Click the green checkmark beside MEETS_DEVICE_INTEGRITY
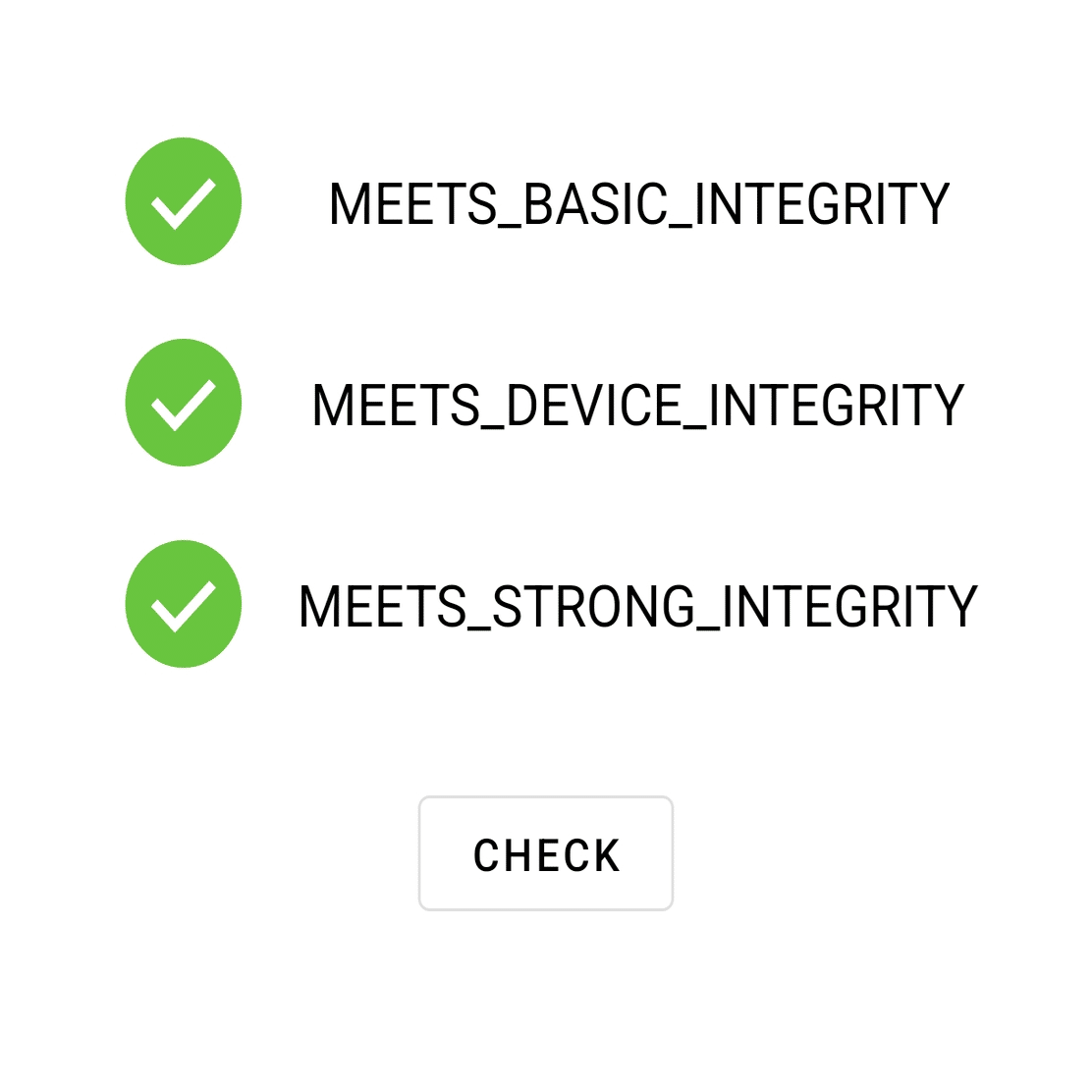This screenshot has width=1092, height=1092. pyautogui.click(x=184, y=403)
